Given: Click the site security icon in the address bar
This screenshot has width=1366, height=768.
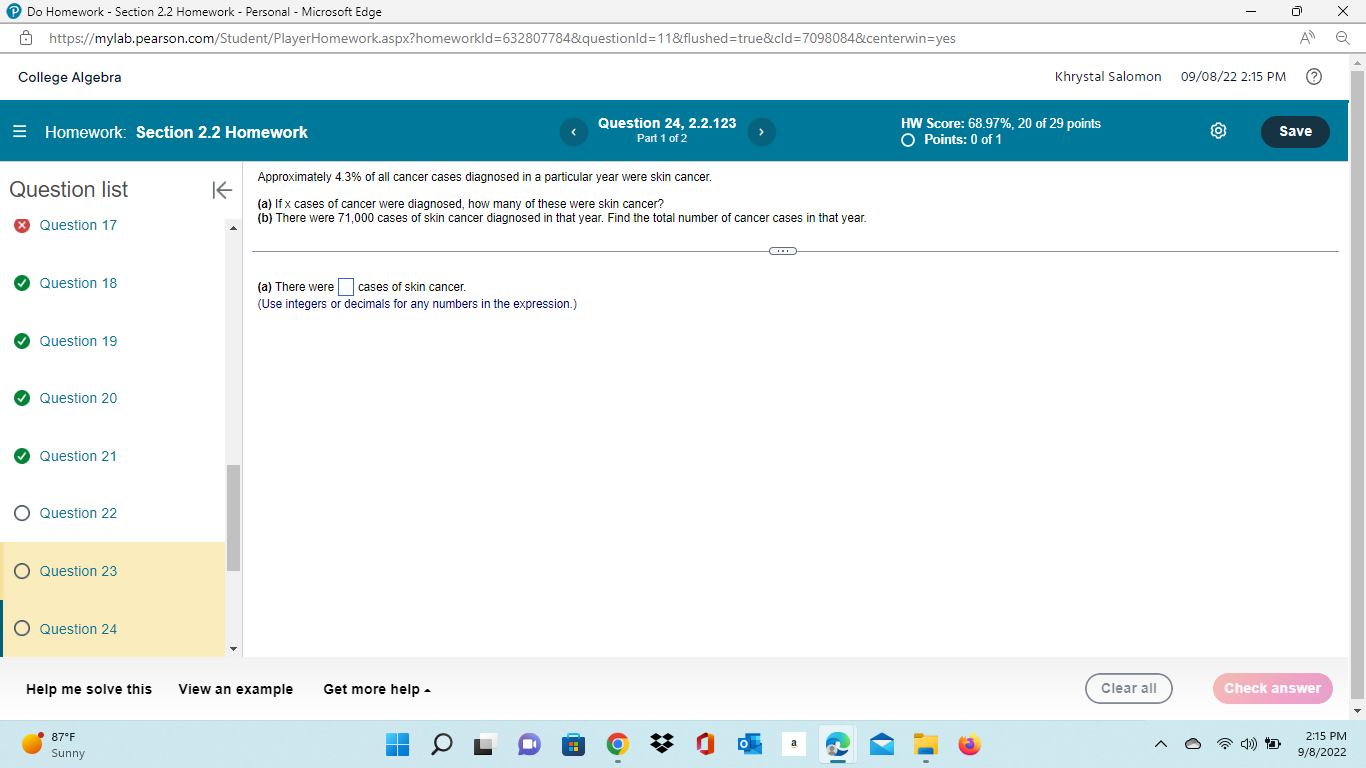Looking at the screenshot, I should (27, 36).
